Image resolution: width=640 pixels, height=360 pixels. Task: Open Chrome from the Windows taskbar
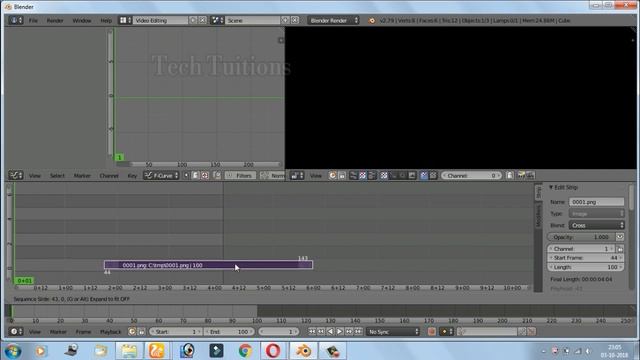coord(245,351)
